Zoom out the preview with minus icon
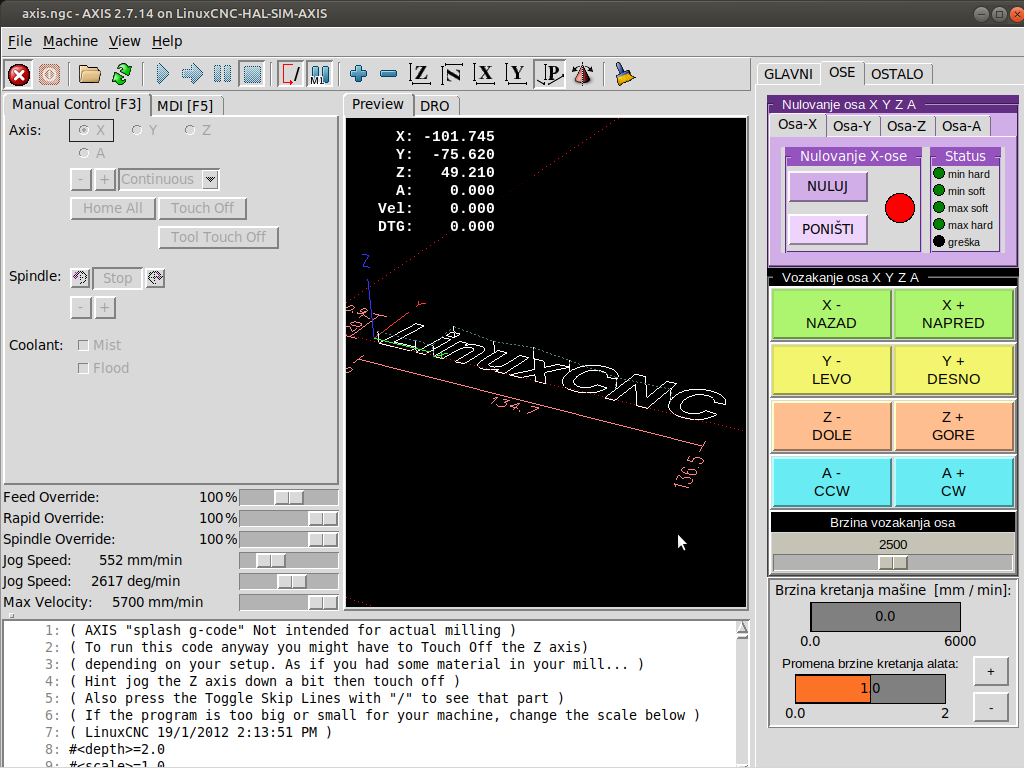The height and width of the screenshot is (768, 1024). click(x=389, y=74)
